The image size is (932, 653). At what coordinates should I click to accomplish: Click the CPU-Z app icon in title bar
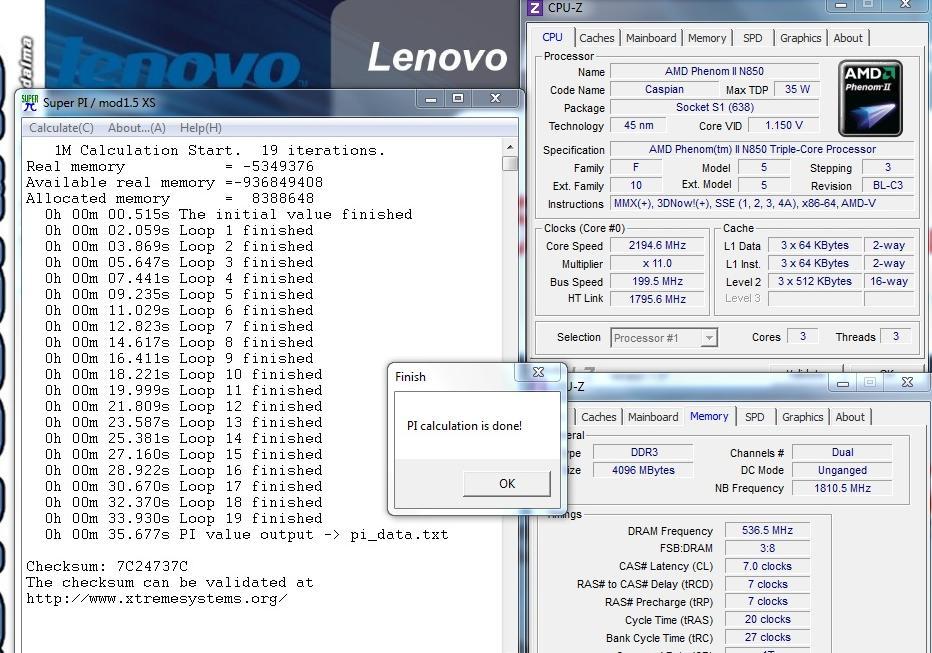535,8
